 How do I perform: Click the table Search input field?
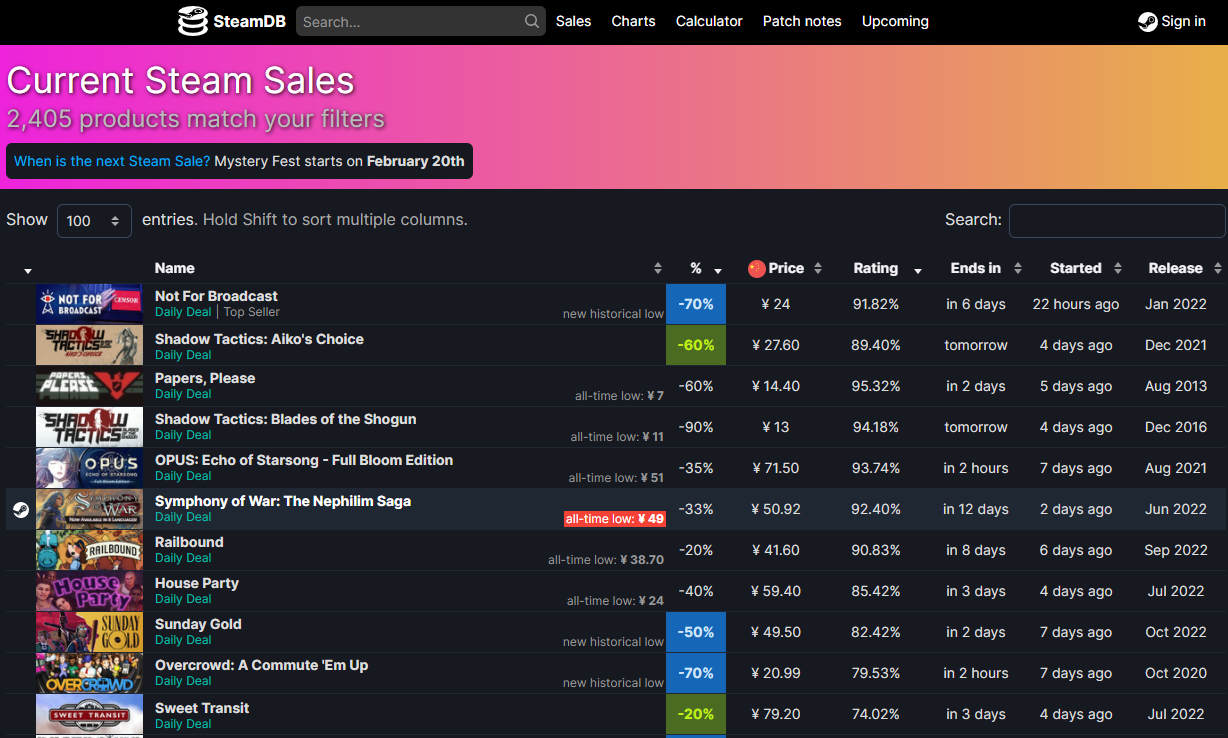point(1117,220)
